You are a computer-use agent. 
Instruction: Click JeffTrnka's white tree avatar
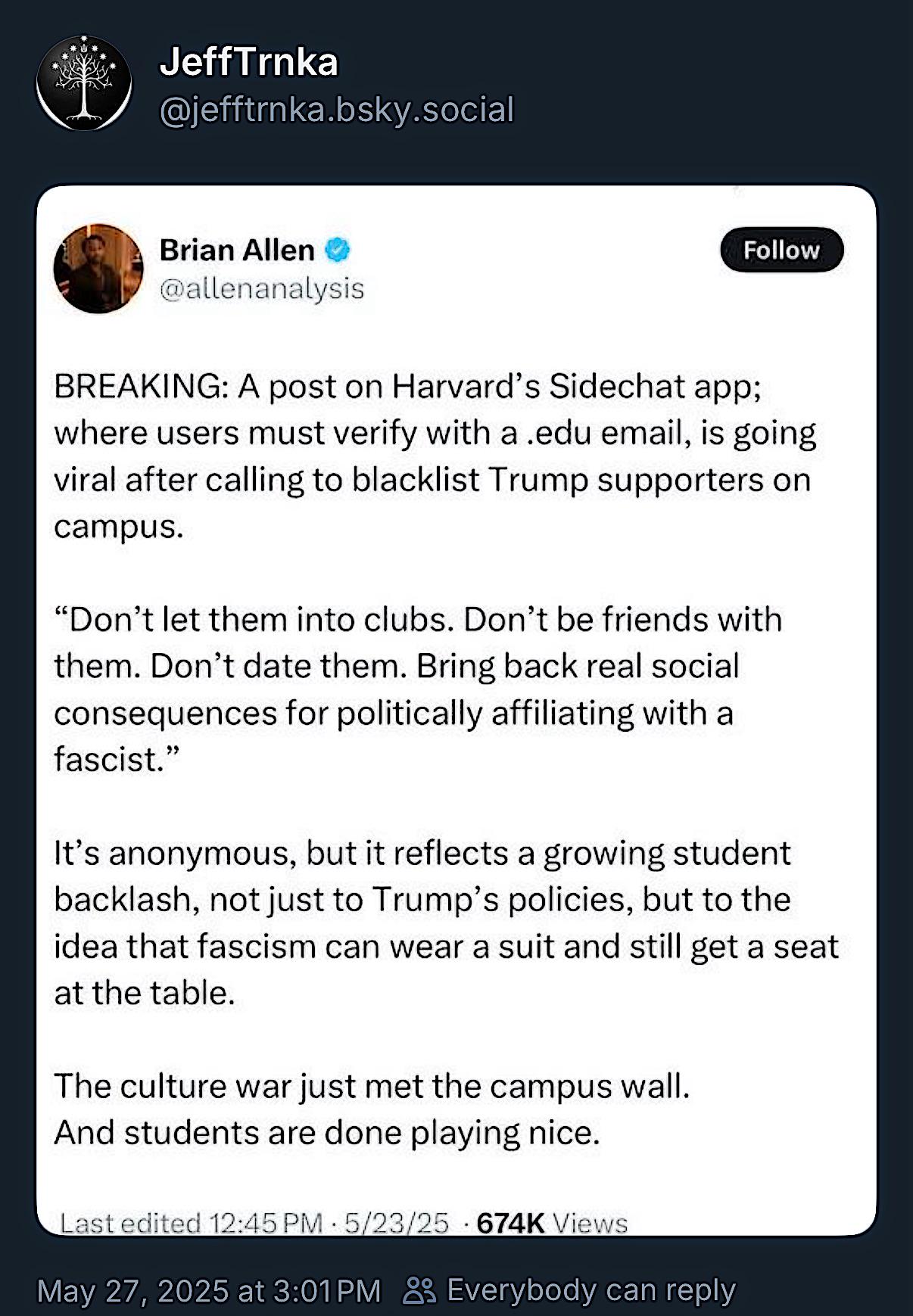83,82
